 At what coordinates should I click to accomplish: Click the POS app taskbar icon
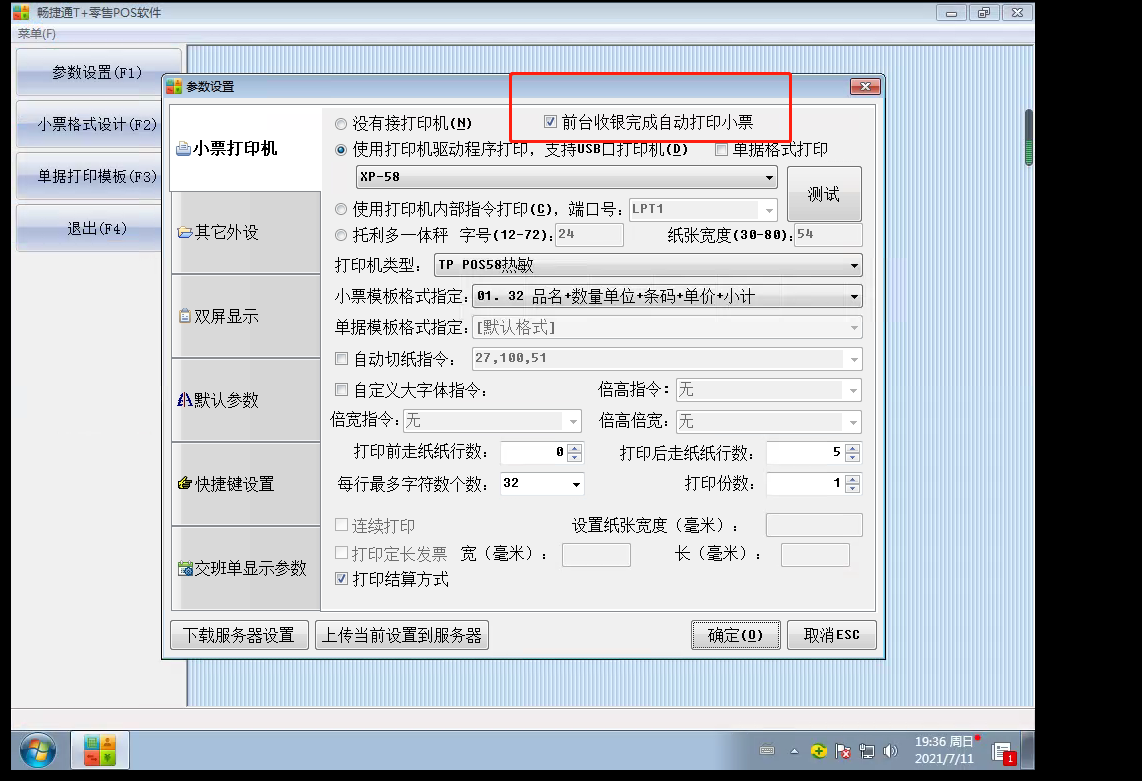(x=100, y=750)
